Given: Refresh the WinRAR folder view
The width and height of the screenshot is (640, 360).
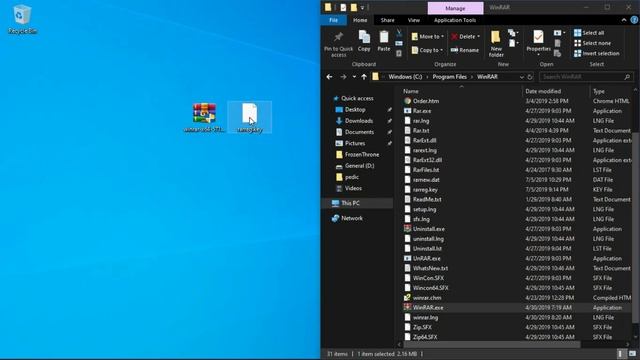Looking at the screenshot, I should (530, 77).
